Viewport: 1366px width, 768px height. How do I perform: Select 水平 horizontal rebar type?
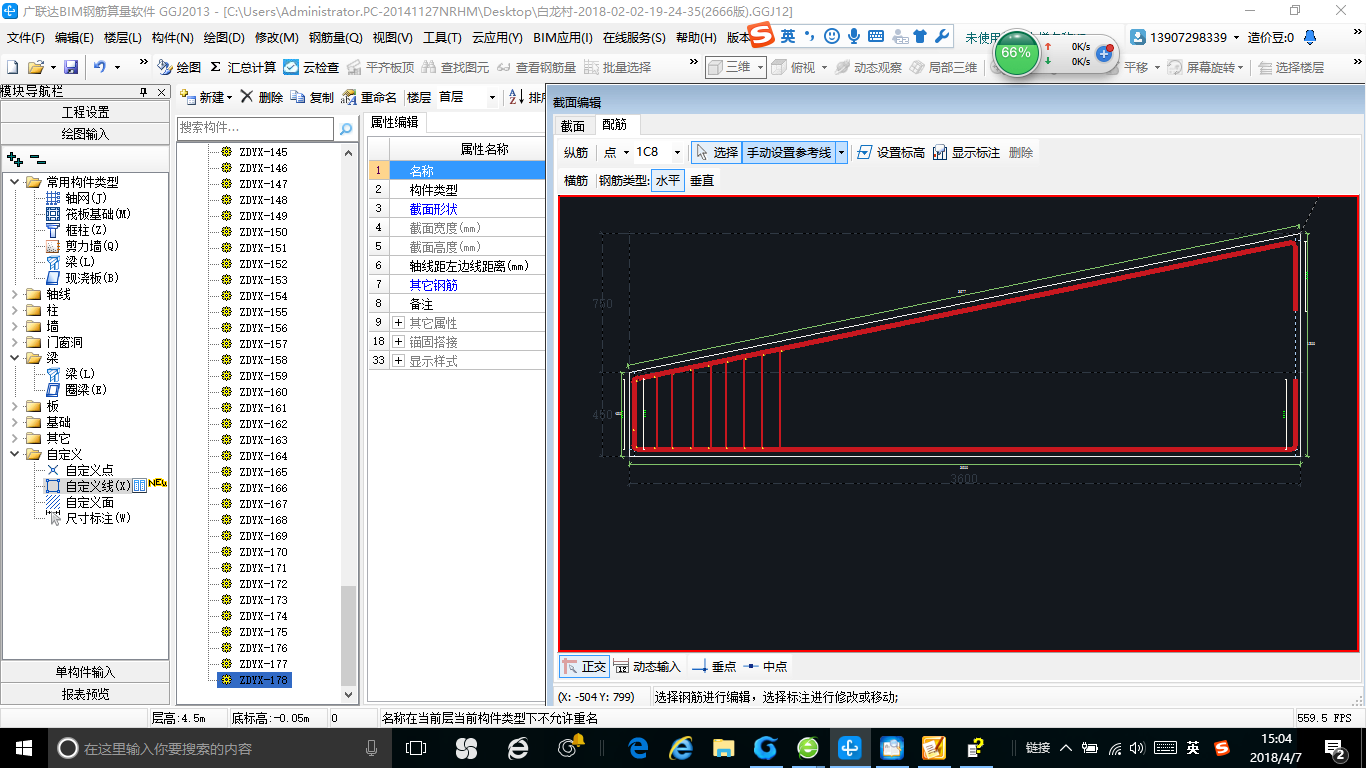668,181
